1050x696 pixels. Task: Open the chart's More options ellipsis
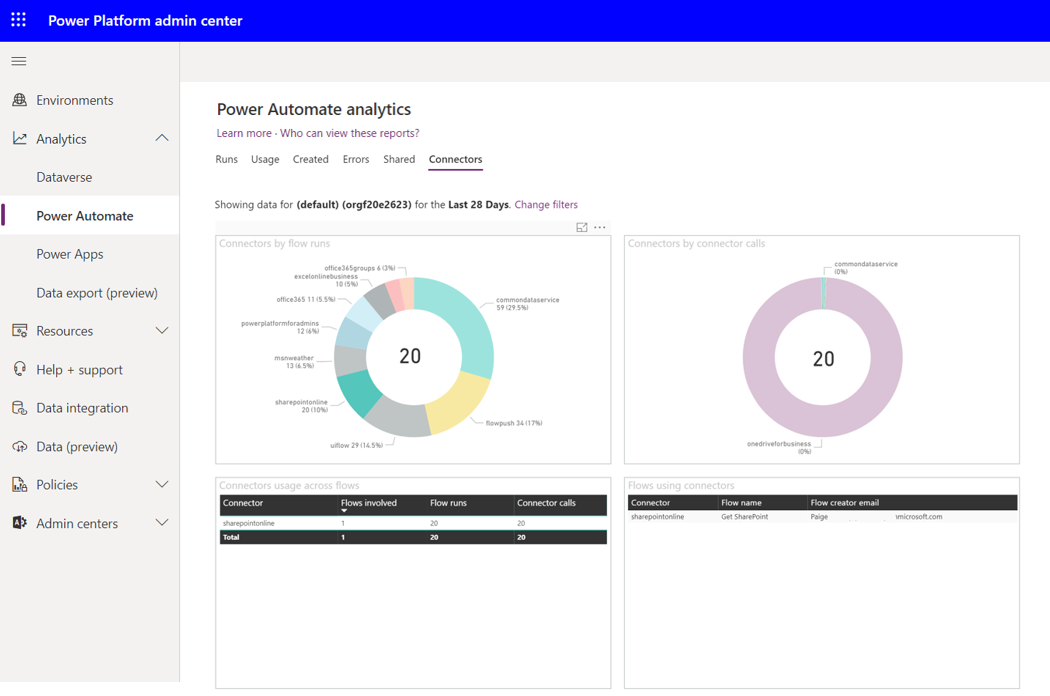tap(599, 227)
